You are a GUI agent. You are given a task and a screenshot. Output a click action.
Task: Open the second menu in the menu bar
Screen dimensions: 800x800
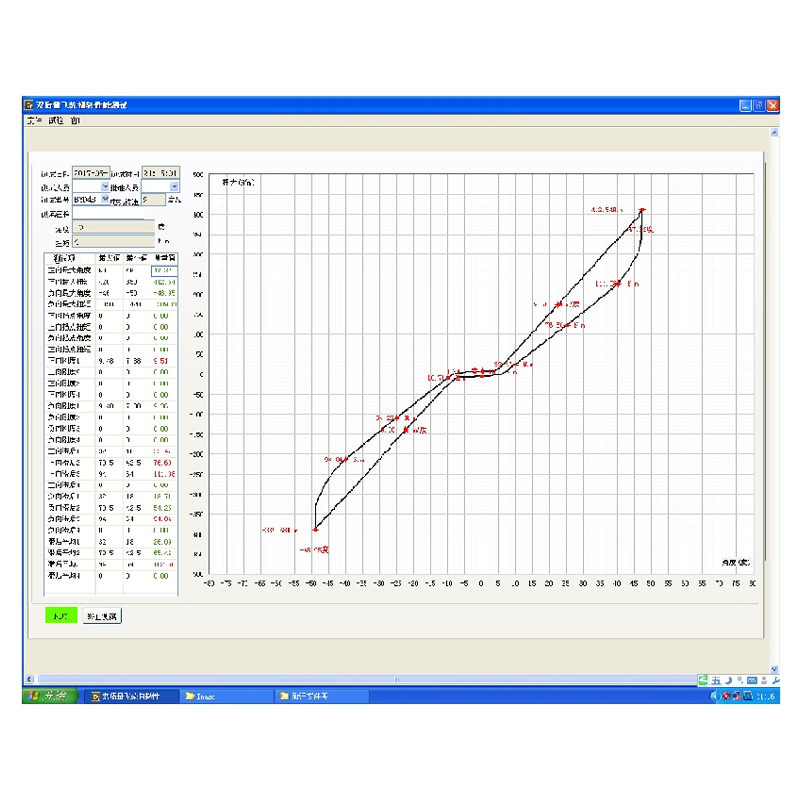tap(56, 120)
